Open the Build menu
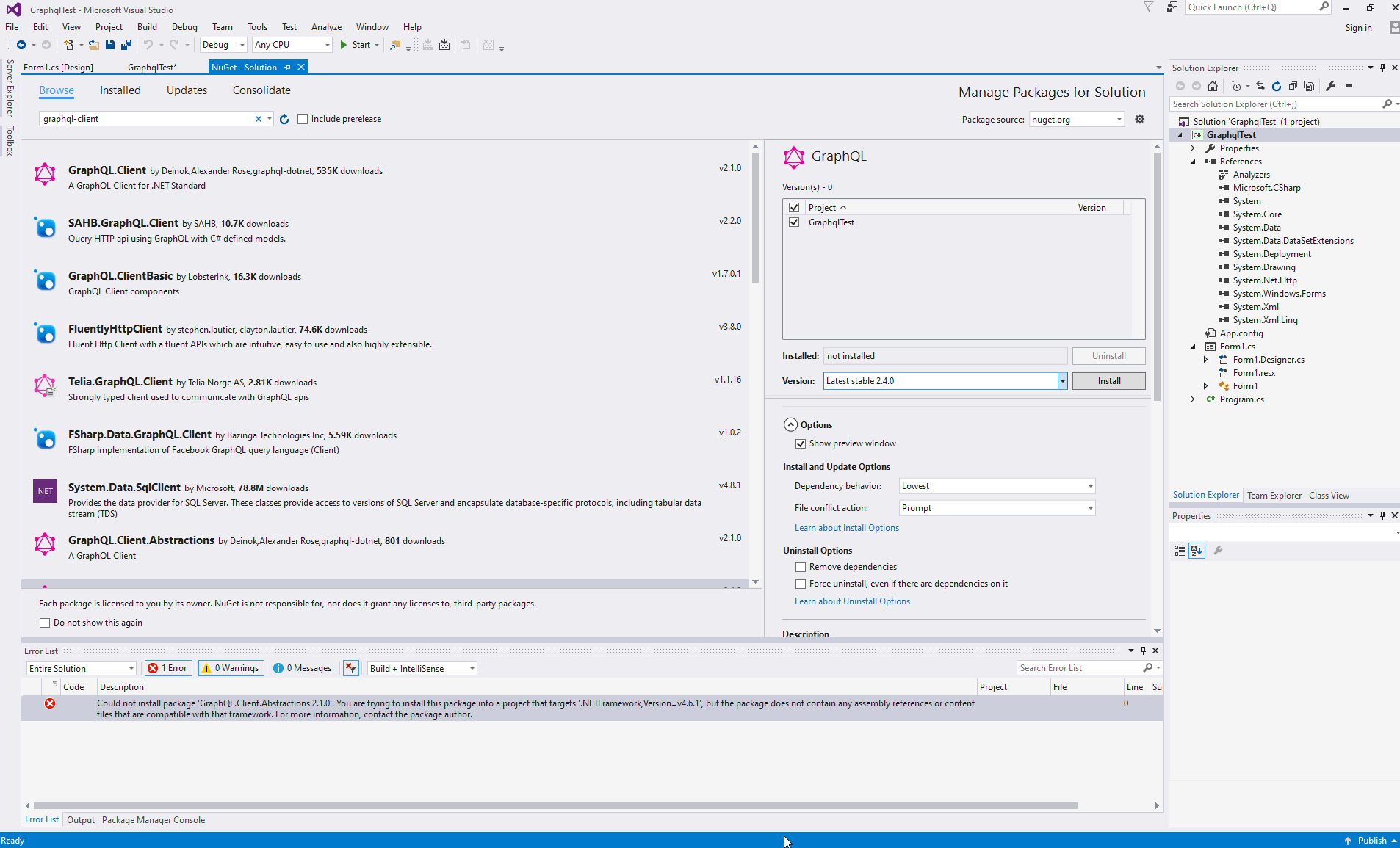The image size is (1400, 848). (147, 26)
